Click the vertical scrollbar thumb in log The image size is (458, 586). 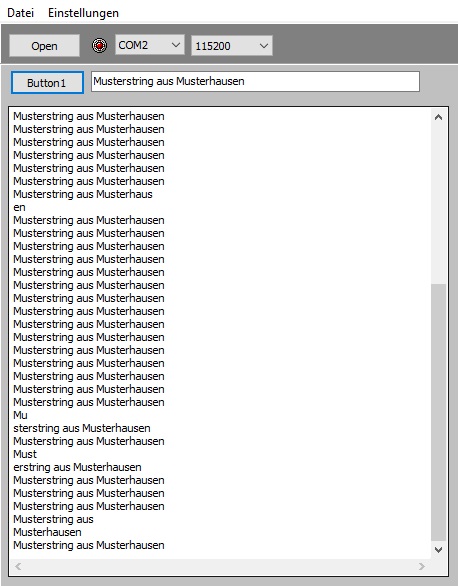click(x=439, y=413)
